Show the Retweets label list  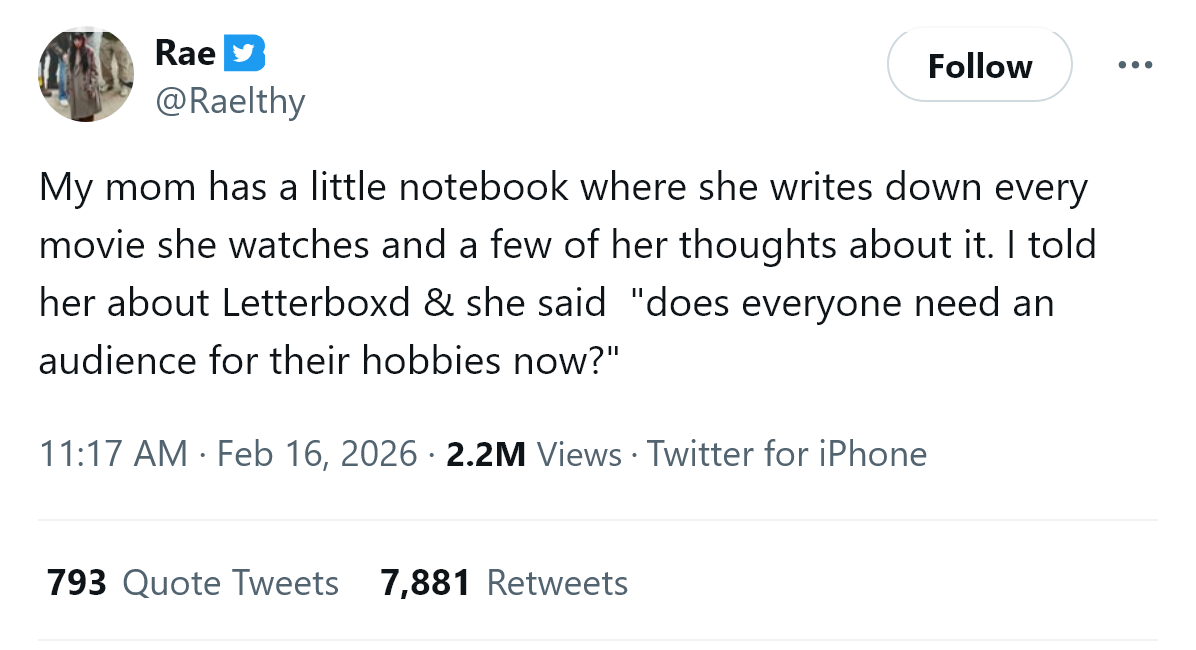557,582
